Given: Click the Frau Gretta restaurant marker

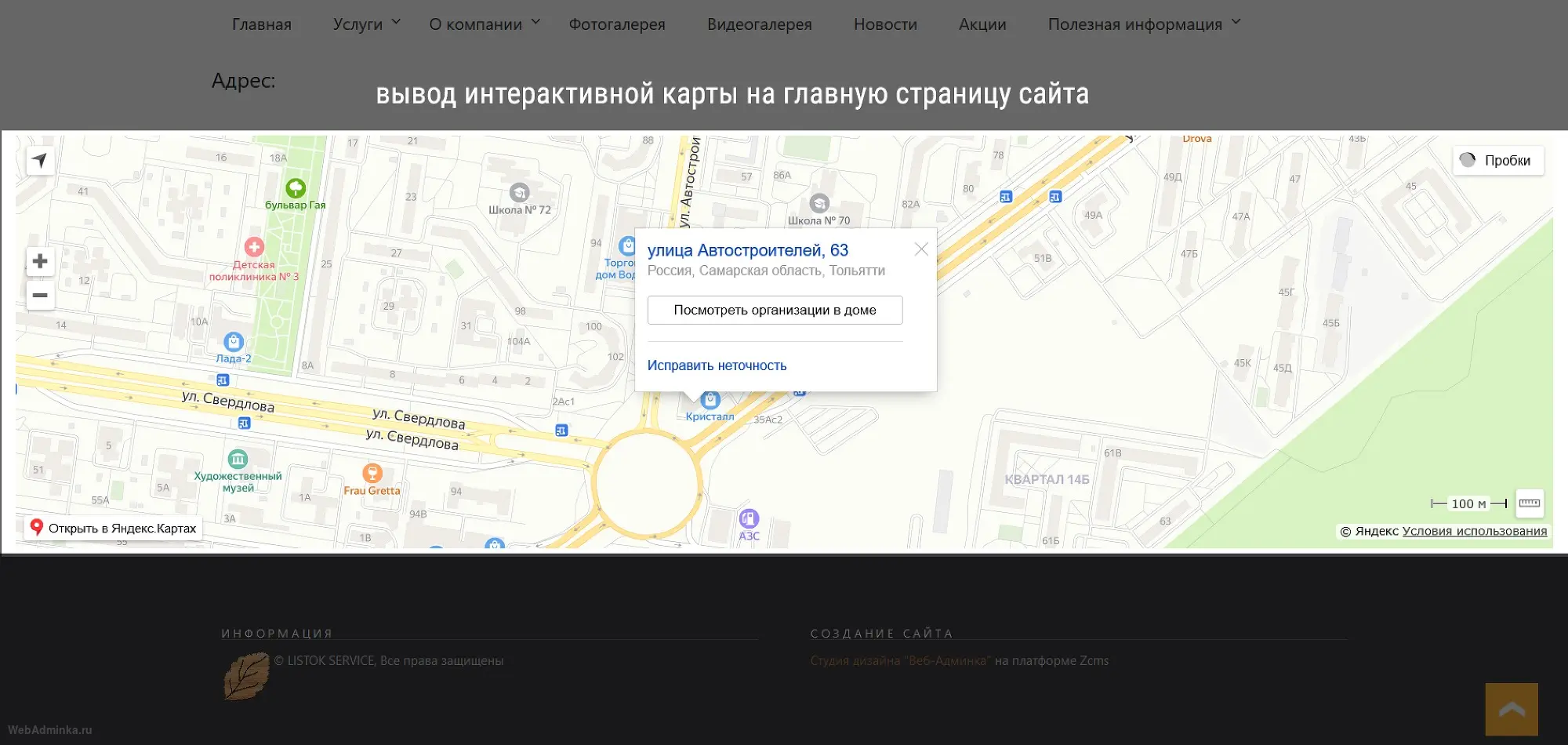Looking at the screenshot, I should click(372, 473).
